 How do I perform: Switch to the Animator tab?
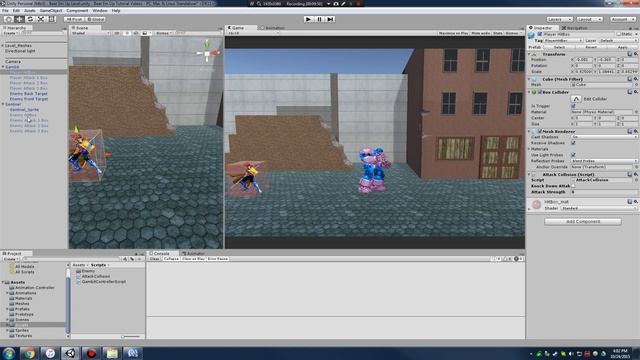[x=193, y=253]
